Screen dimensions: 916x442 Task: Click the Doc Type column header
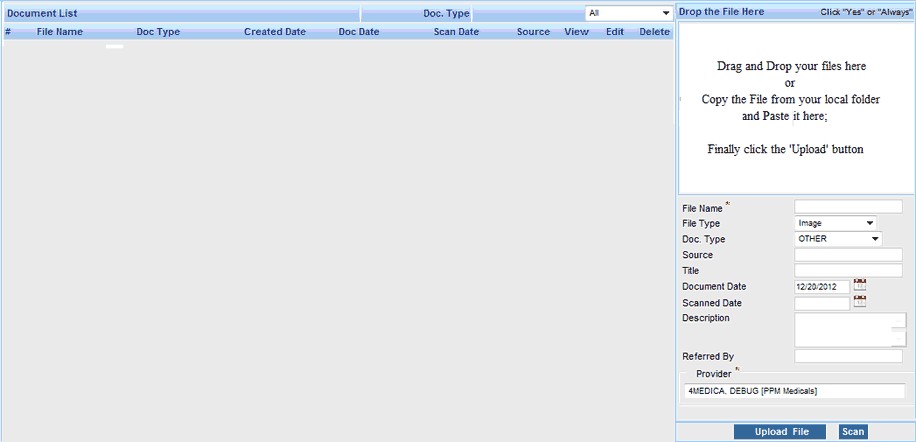(x=158, y=32)
